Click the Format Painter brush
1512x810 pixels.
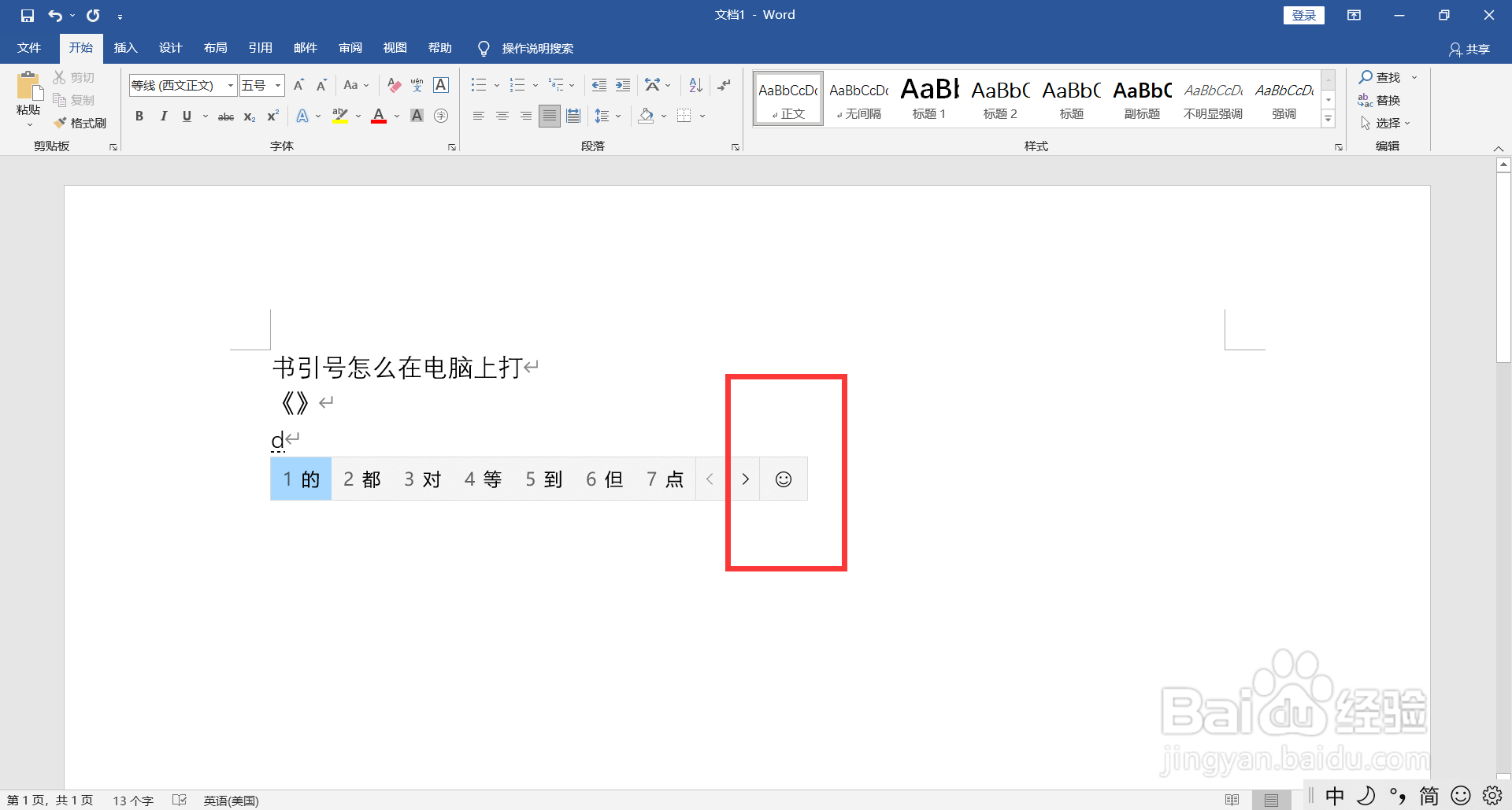click(x=80, y=123)
